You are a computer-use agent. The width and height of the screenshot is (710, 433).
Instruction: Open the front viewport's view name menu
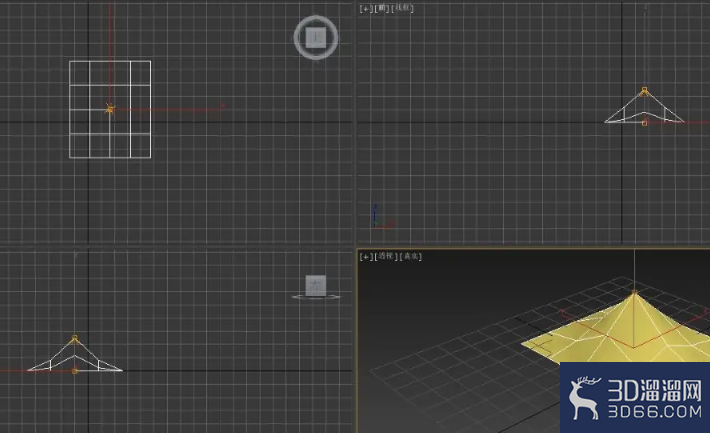pyautogui.click(x=382, y=8)
